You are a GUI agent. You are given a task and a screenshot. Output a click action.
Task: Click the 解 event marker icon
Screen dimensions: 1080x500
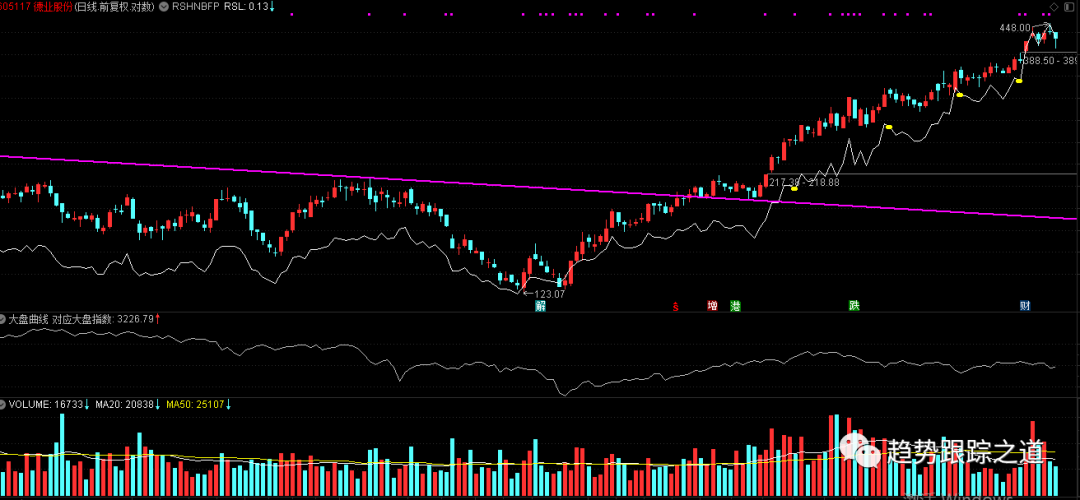pyautogui.click(x=540, y=306)
